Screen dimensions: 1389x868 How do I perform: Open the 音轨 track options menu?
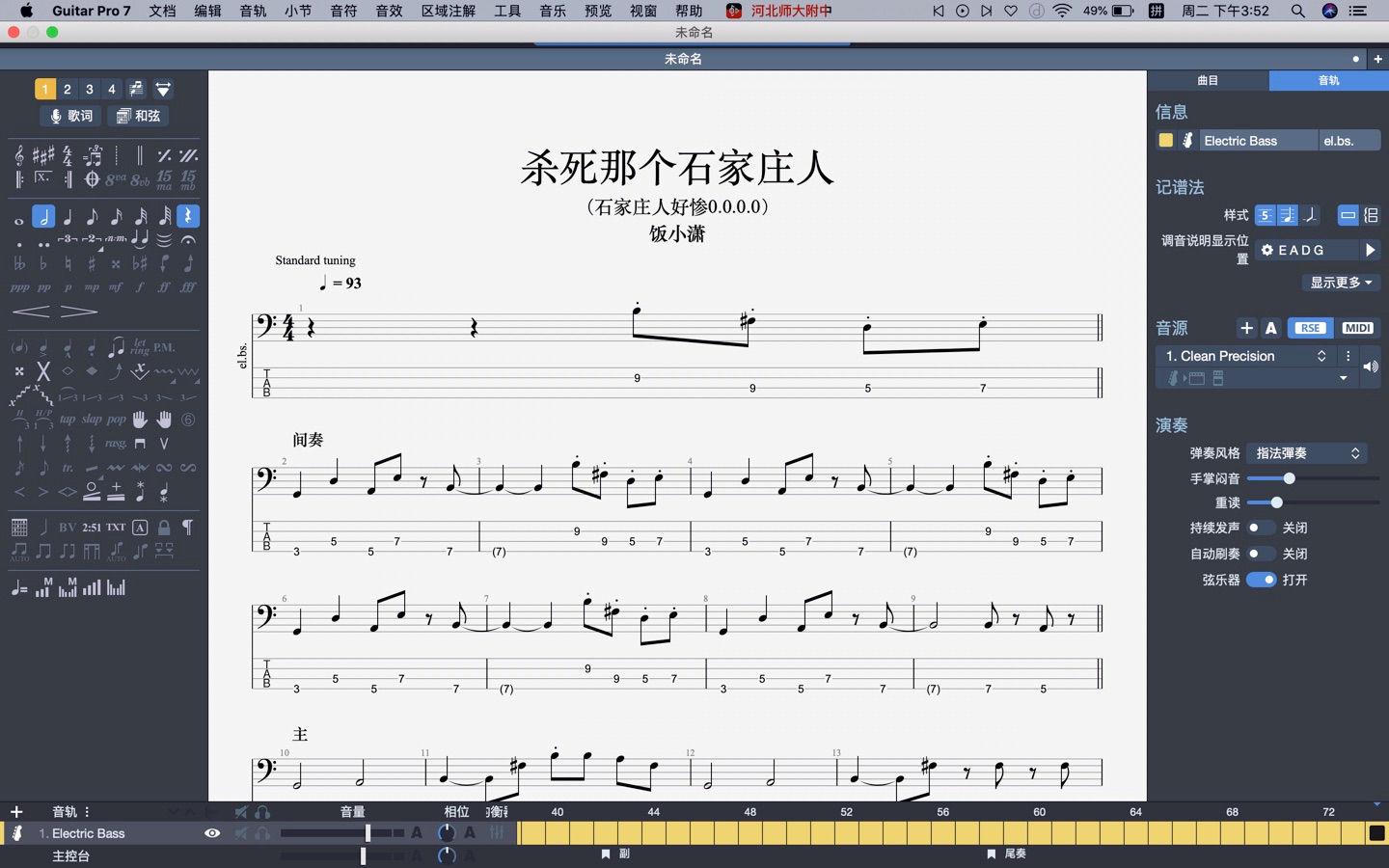coord(87,812)
